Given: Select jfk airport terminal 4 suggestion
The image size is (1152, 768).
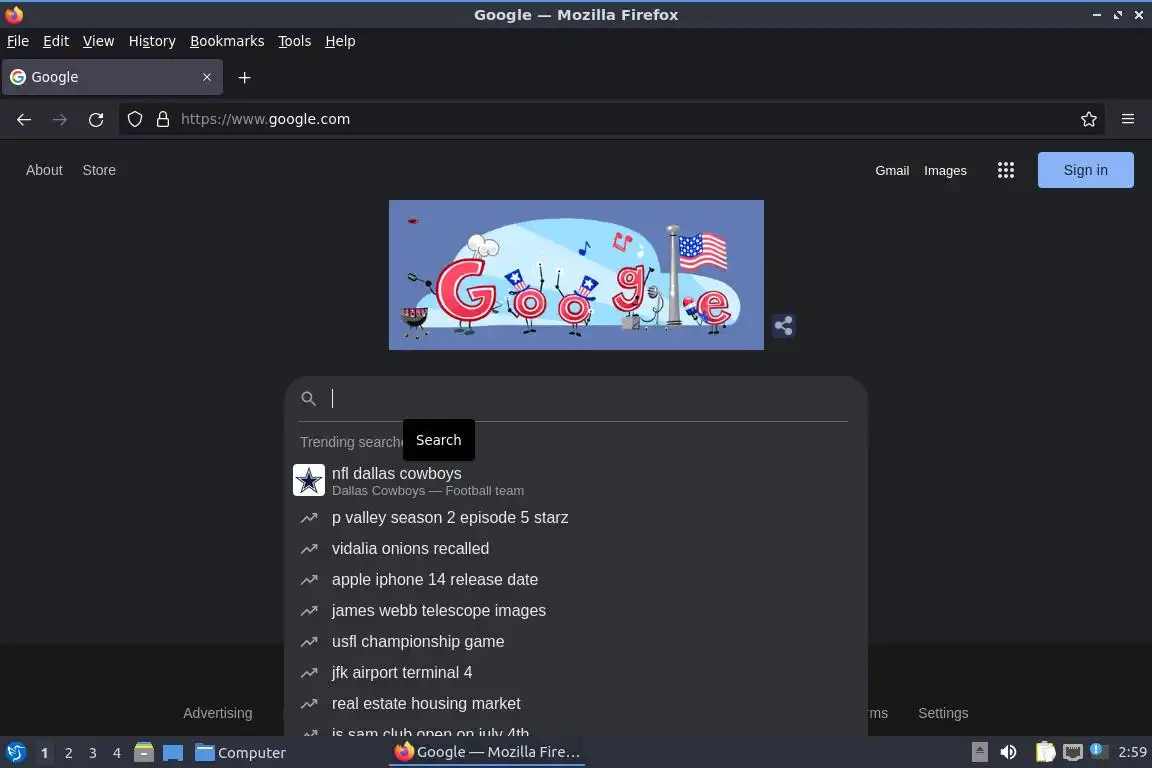Looking at the screenshot, I should pos(576,672).
